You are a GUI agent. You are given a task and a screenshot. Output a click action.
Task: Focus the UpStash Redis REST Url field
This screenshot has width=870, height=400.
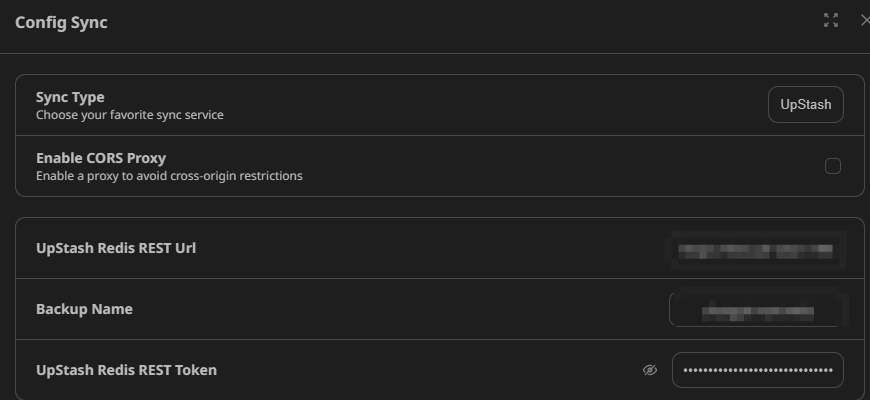(756, 250)
